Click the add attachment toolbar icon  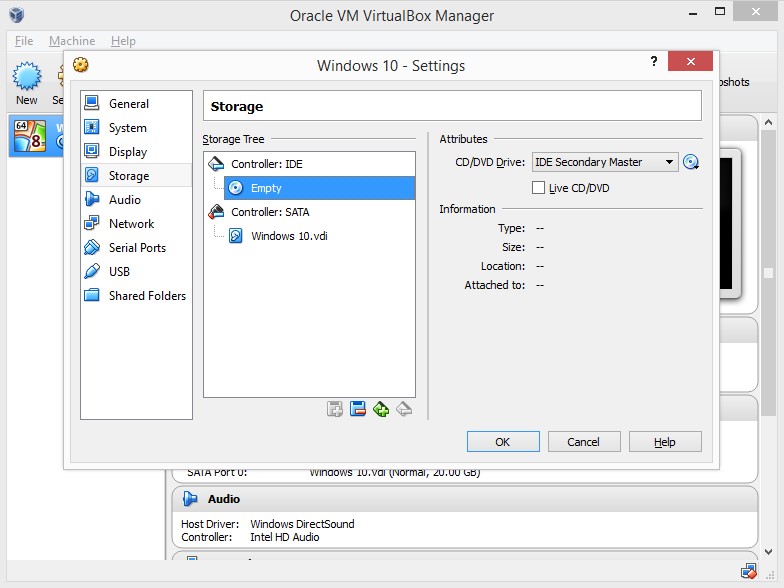pyautogui.click(x=335, y=410)
